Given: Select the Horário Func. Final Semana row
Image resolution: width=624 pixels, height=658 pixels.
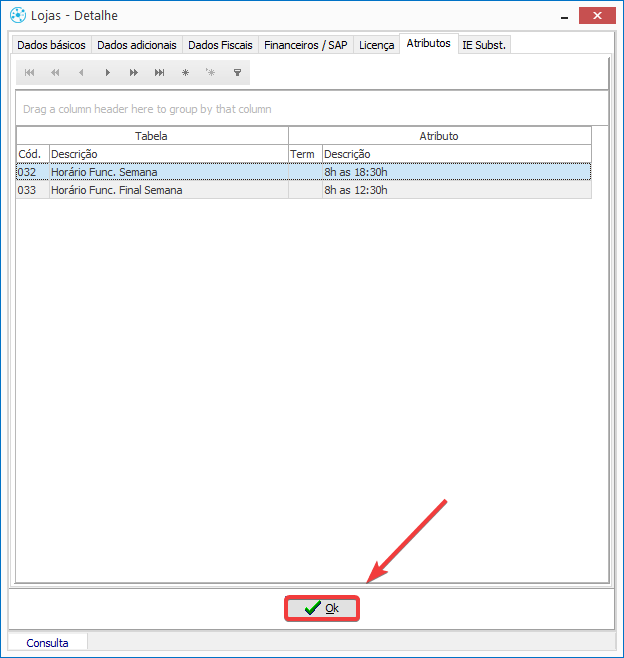Looking at the screenshot, I should (116, 190).
